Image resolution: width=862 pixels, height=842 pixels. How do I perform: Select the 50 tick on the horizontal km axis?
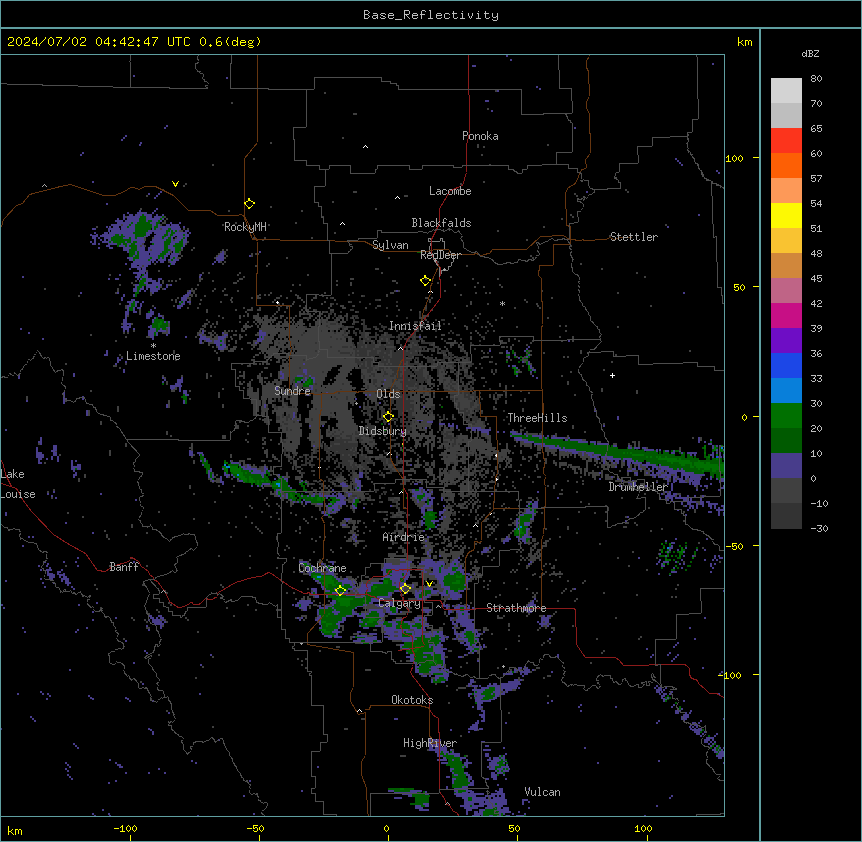(x=515, y=828)
